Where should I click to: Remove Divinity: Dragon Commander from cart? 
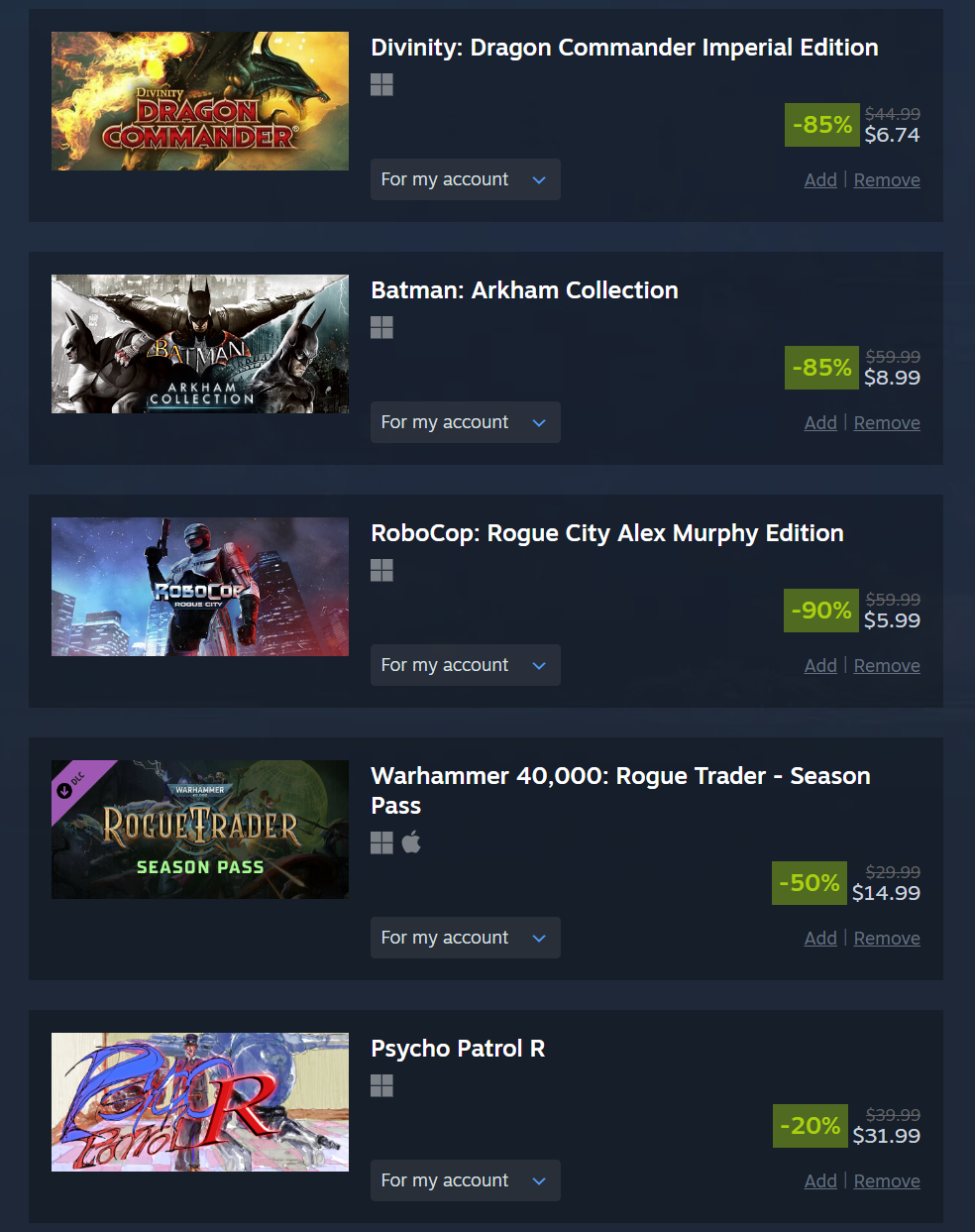pos(887,180)
